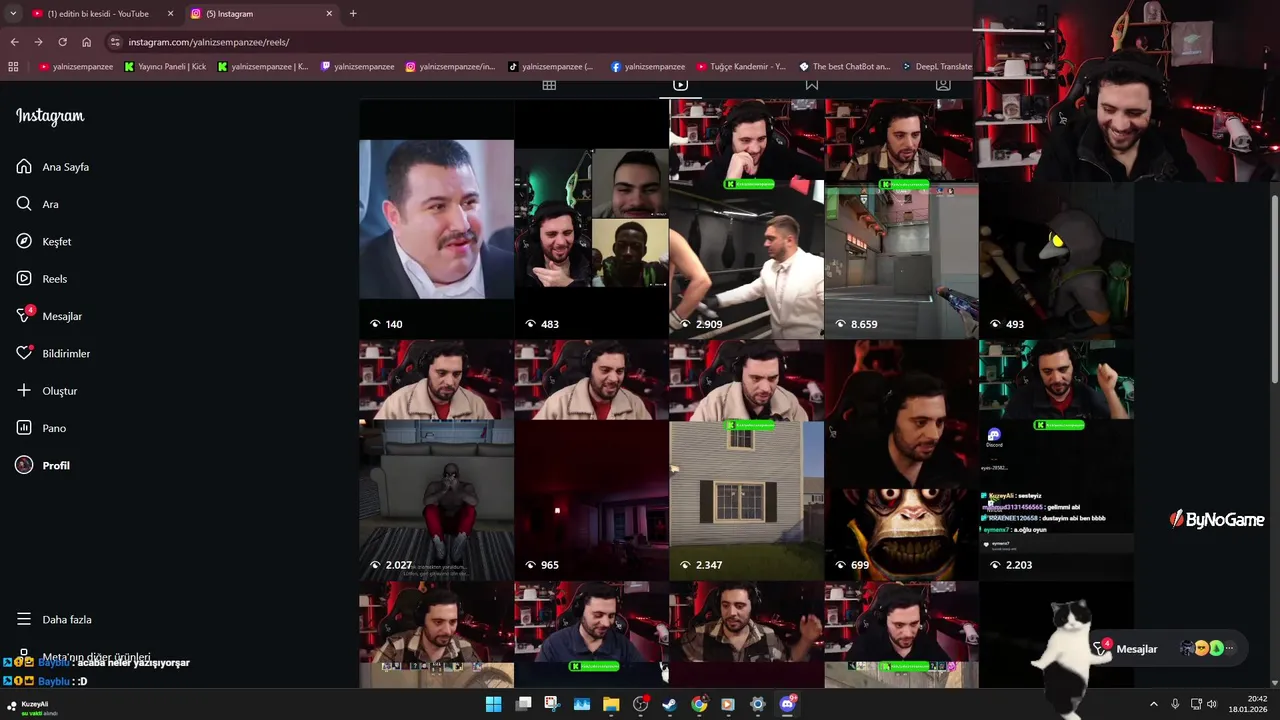
Task: Click the page vertical scrollbar
Action: click(x=1274, y=288)
